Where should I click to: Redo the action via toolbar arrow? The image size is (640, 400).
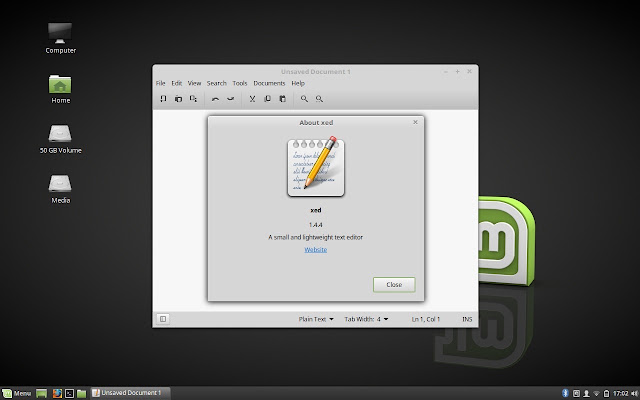click(231, 99)
